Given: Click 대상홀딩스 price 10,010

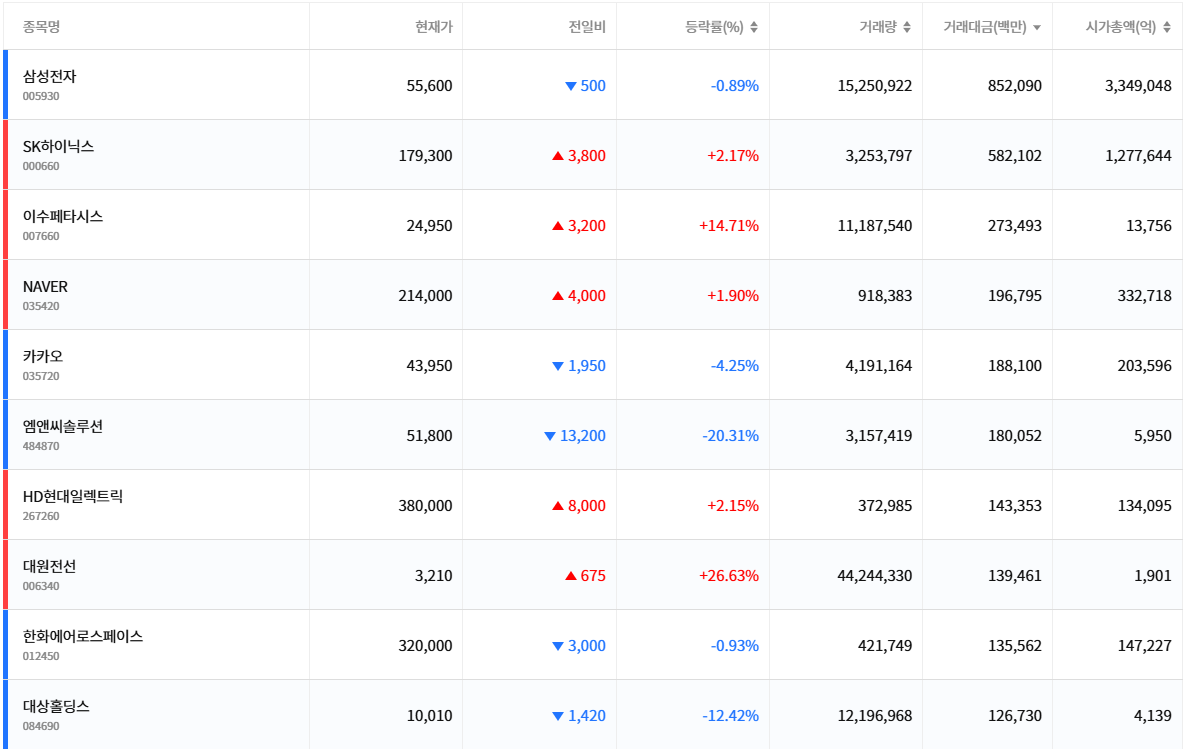Looking at the screenshot, I should coord(430,716).
